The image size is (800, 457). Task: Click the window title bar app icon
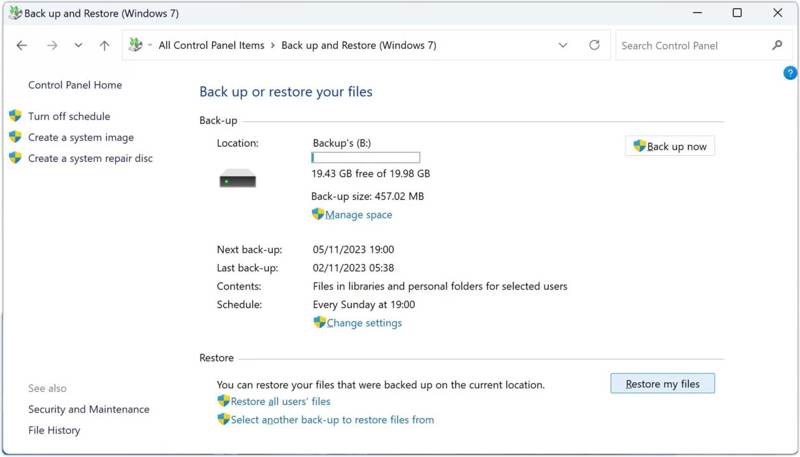click(16, 13)
